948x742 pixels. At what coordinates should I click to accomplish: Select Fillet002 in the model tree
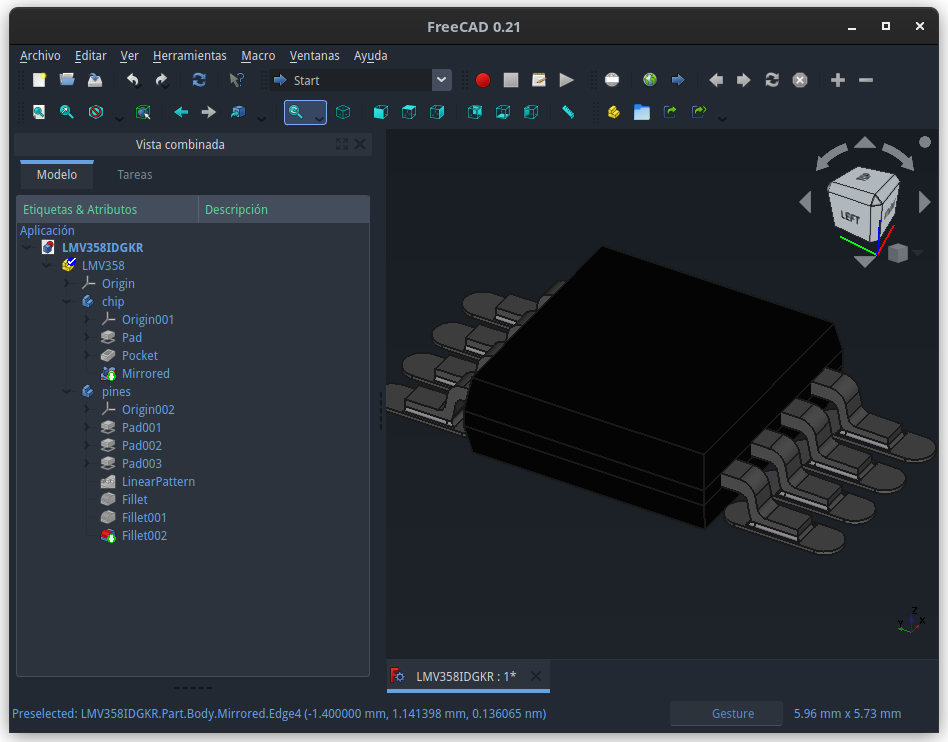[144, 536]
